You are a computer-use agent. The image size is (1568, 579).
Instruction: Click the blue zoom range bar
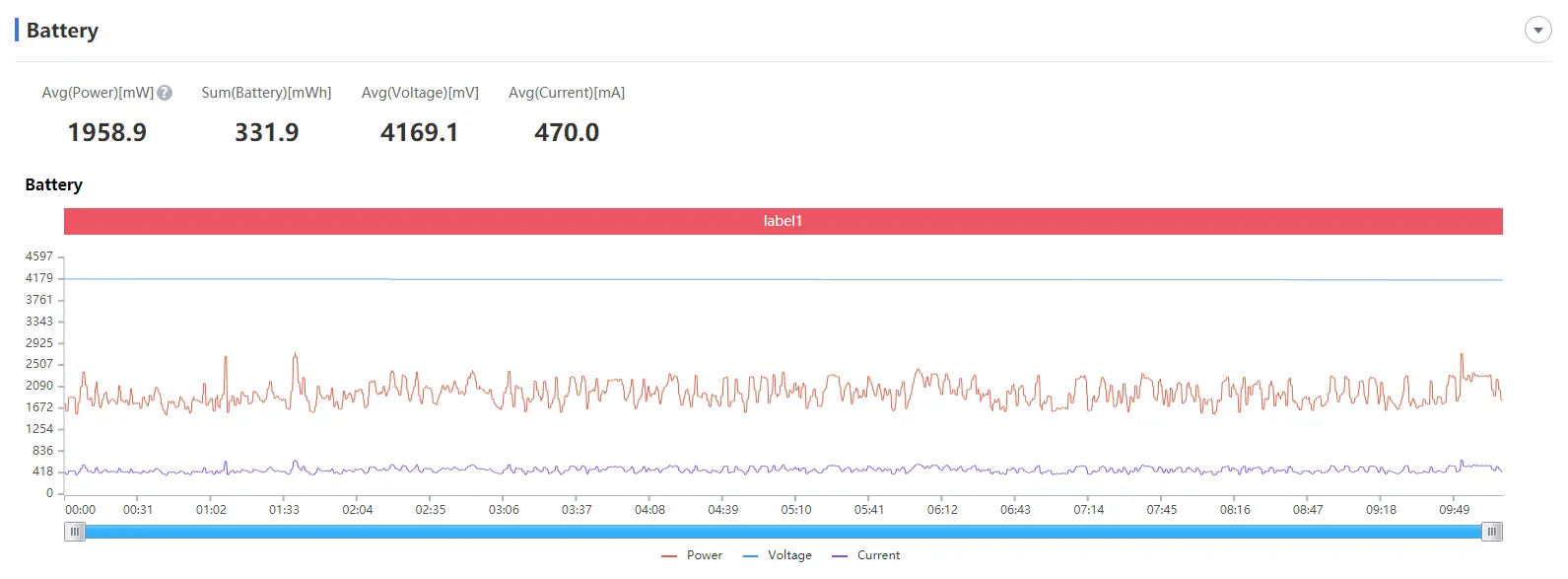coord(784,532)
